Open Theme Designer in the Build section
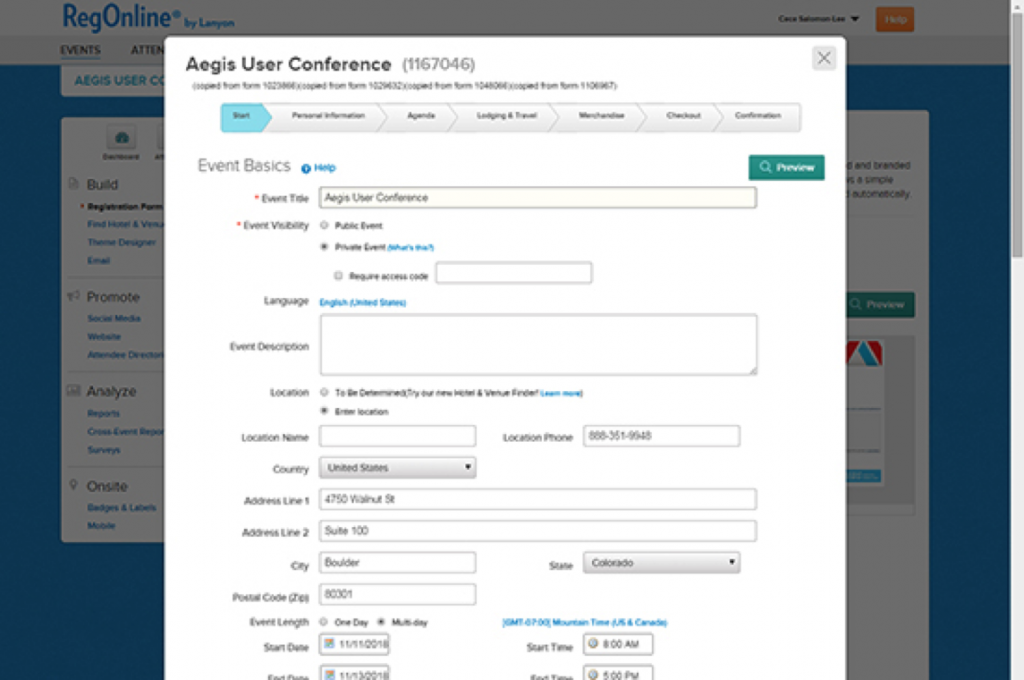This screenshot has width=1024, height=680. click(x=121, y=242)
